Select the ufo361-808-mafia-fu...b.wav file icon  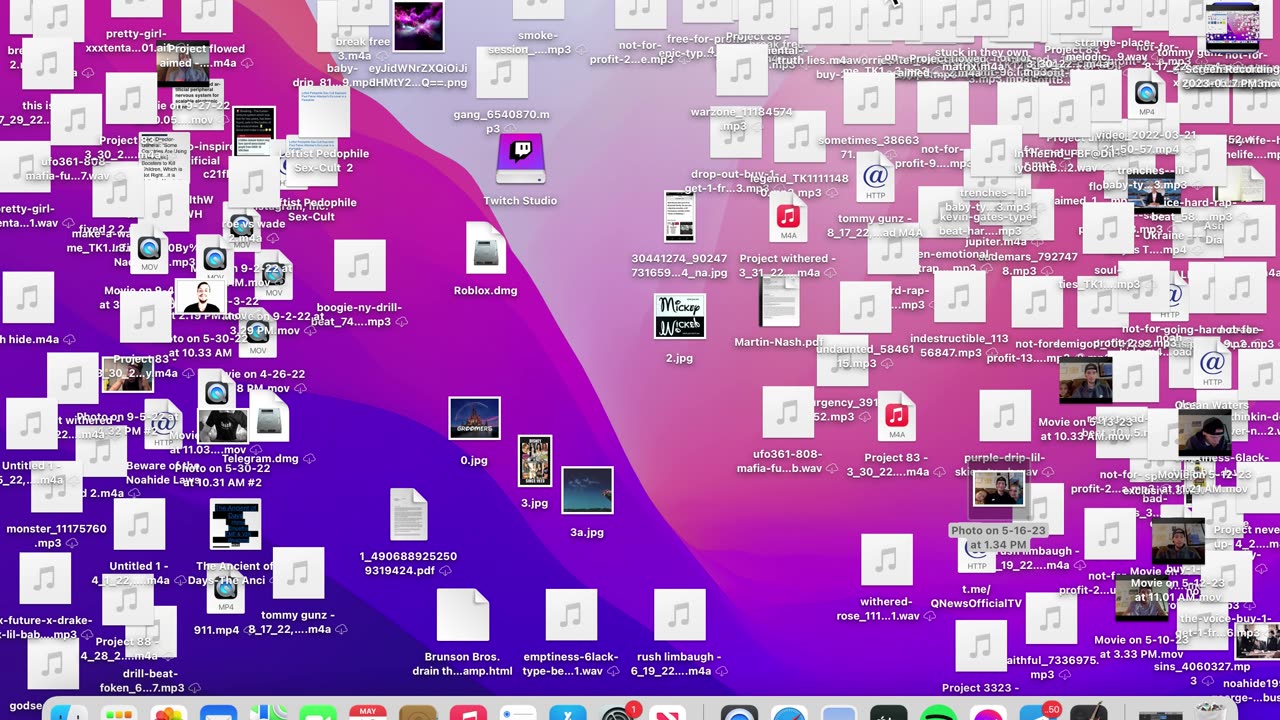click(787, 412)
